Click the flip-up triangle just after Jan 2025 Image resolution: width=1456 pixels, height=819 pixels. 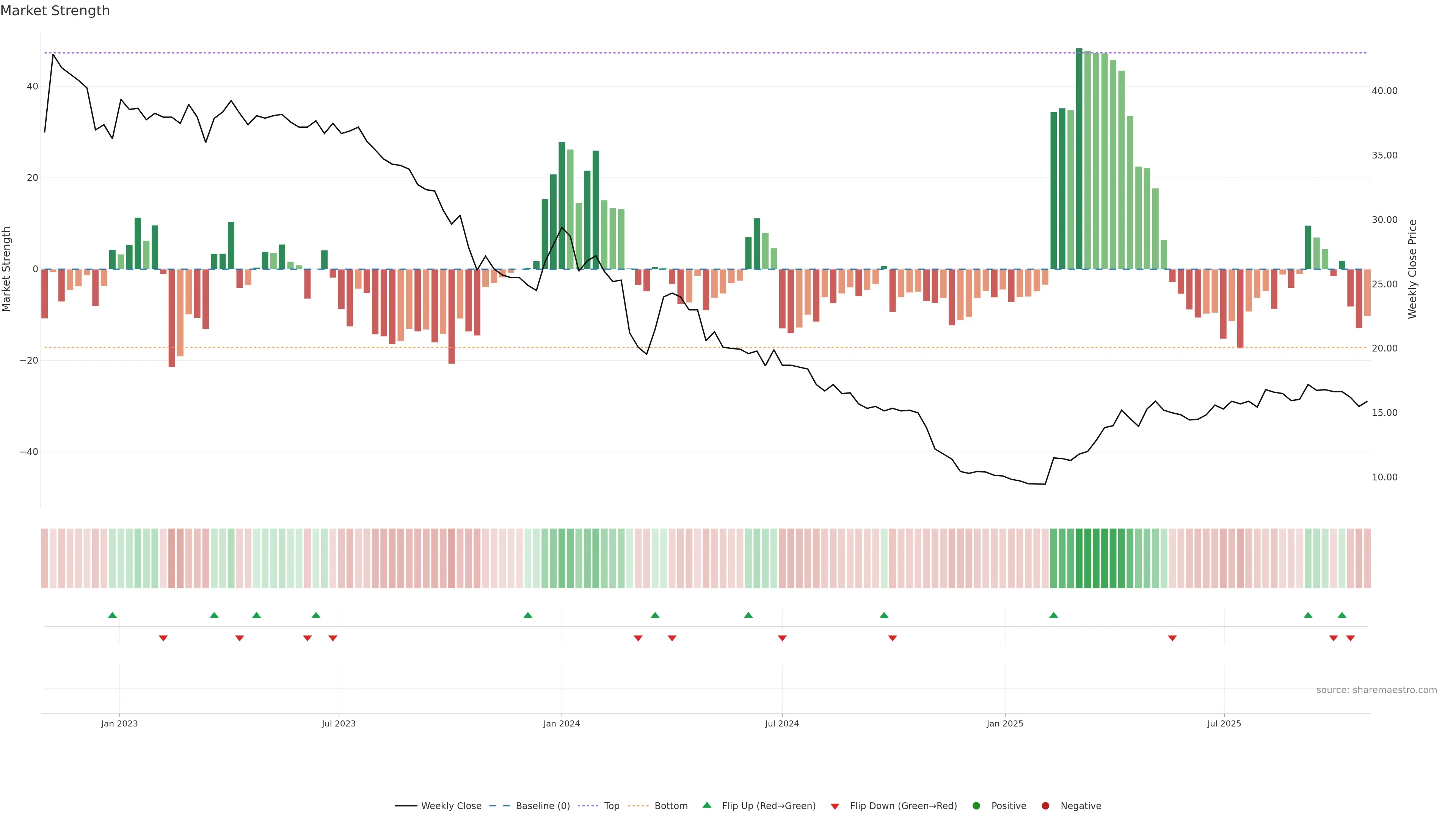[x=1054, y=615]
